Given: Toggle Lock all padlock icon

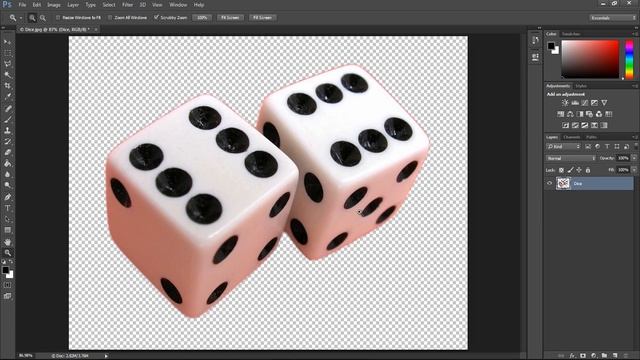Looking at the screenshot, I should (x=588, y=170).
